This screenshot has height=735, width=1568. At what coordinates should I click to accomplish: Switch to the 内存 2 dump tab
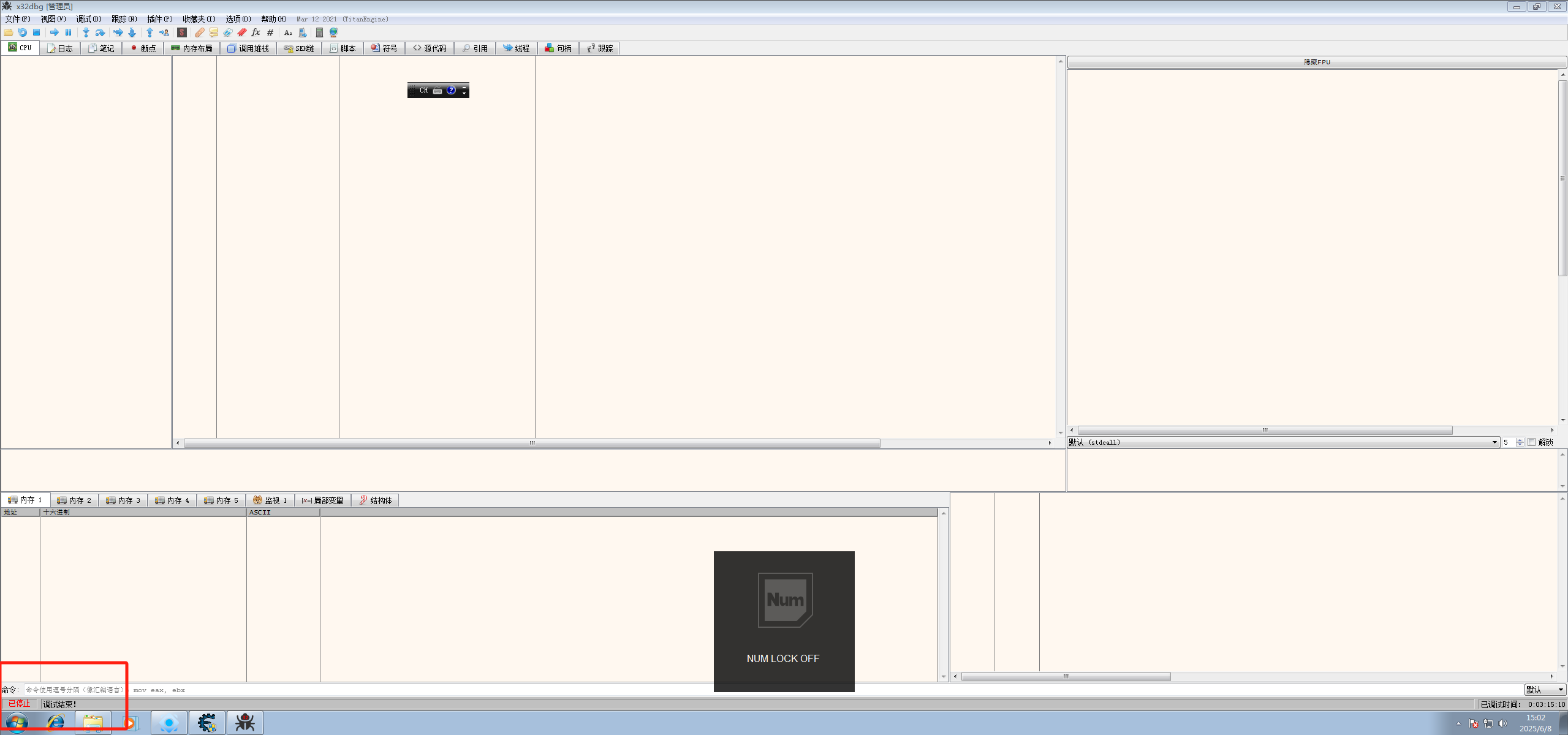pyautogui.click(x=74, y=500)
